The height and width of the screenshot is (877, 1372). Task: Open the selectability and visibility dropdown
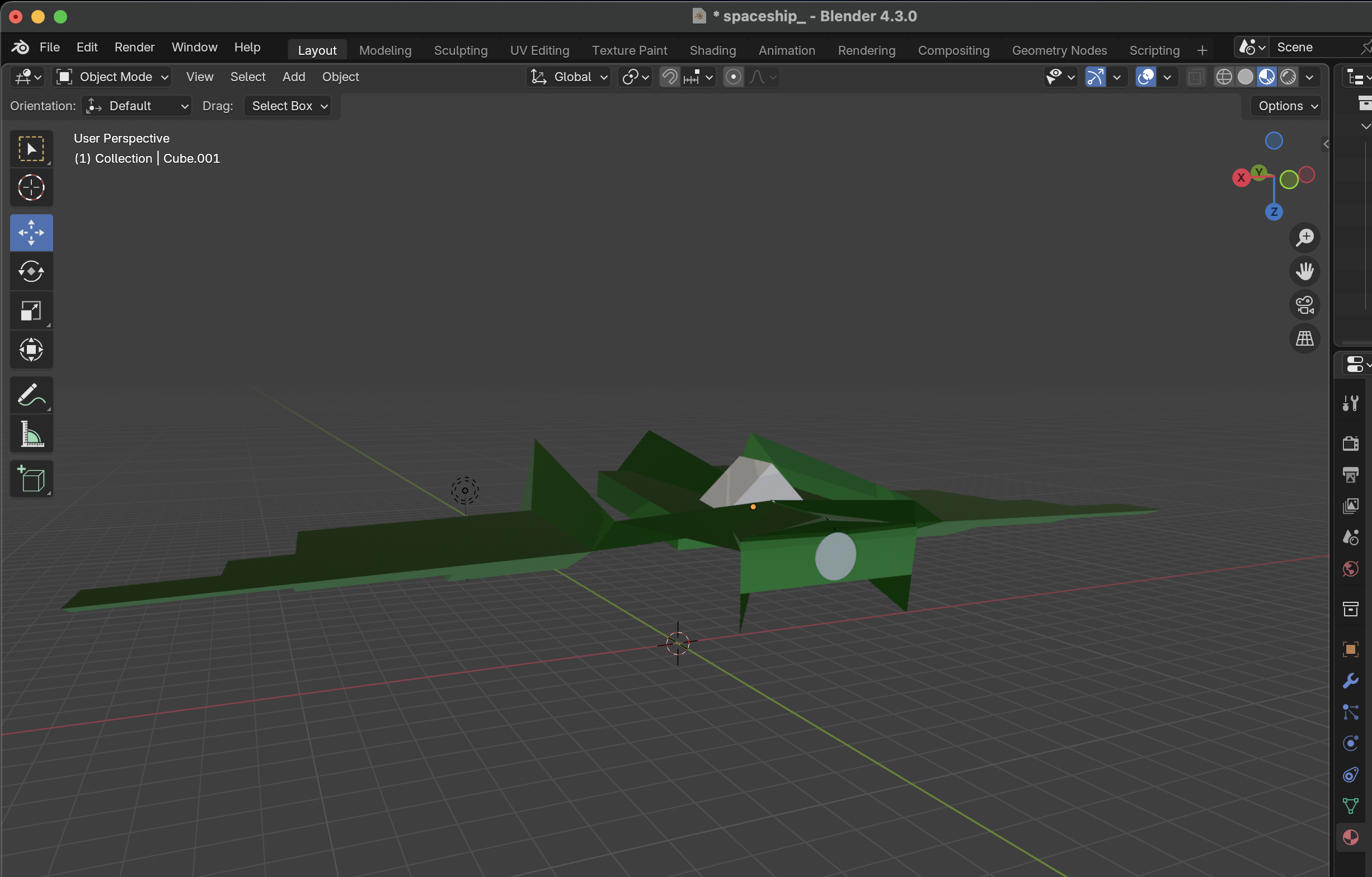click(x=1060, y=77)
